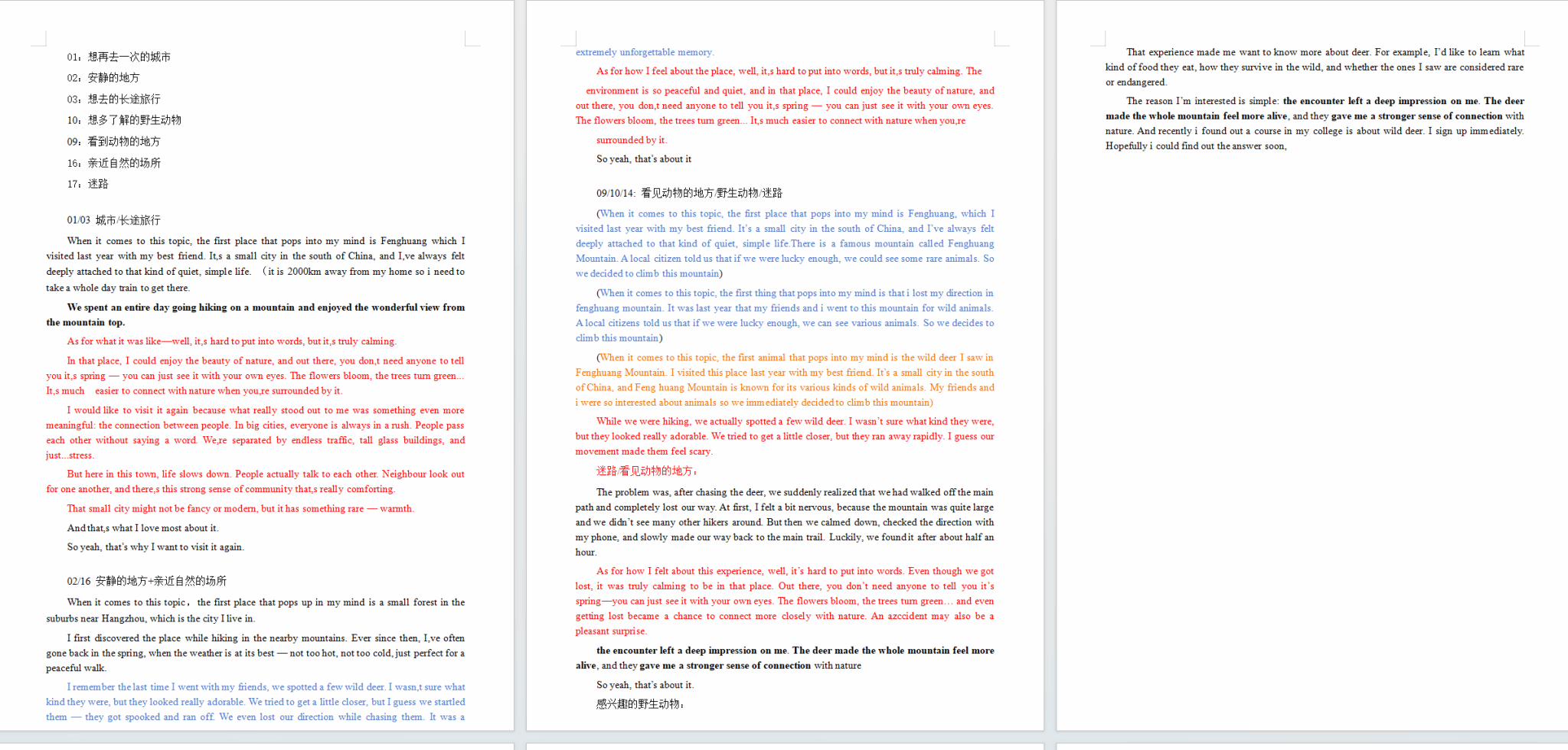Click the list line "02：安静的地方"
Viewport: 1568px width, 750px height.
pos(103,77)
